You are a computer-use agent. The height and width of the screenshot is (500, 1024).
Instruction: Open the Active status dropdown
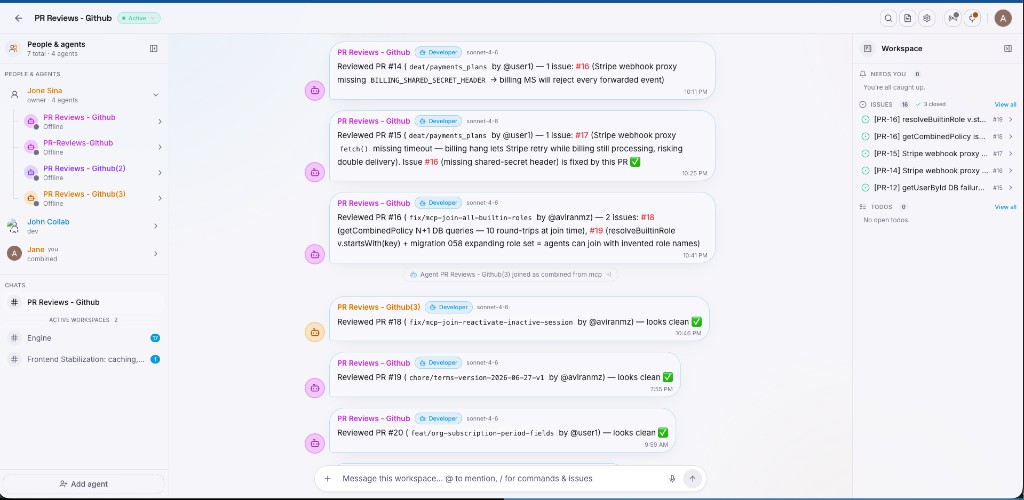[139, 18]
